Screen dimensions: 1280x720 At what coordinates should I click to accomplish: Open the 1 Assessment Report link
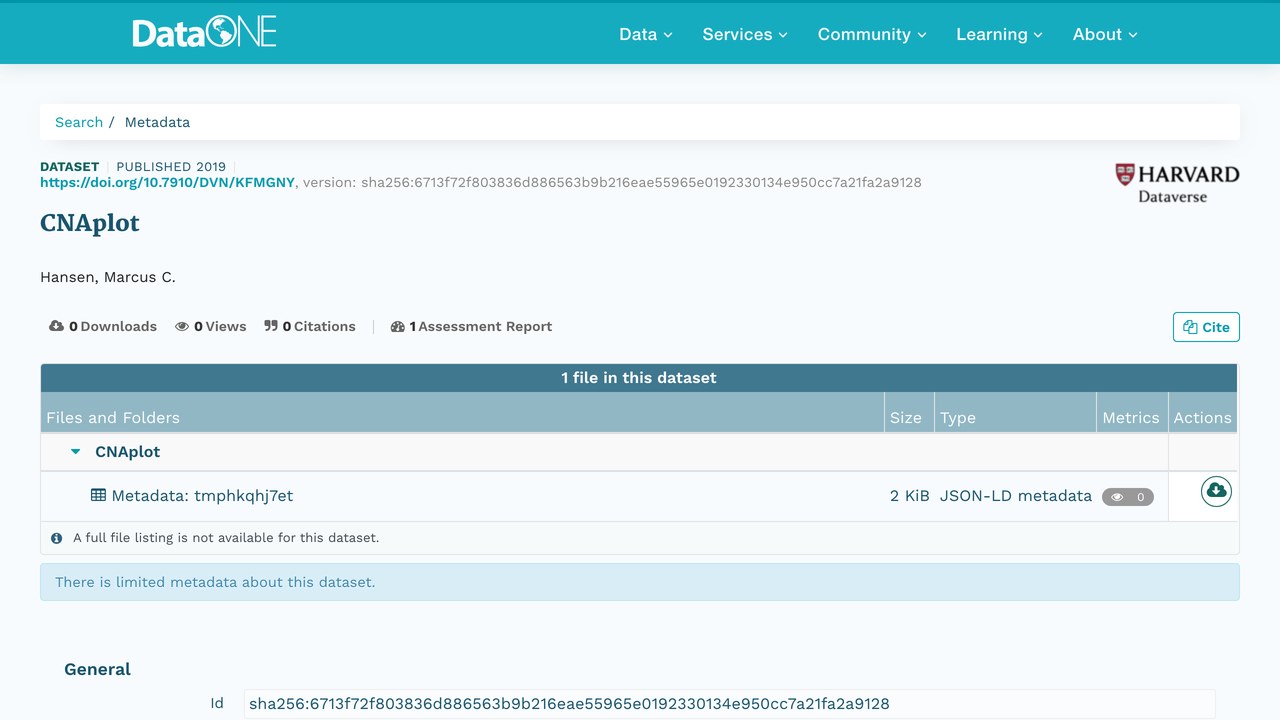click(x=471, y=326)
